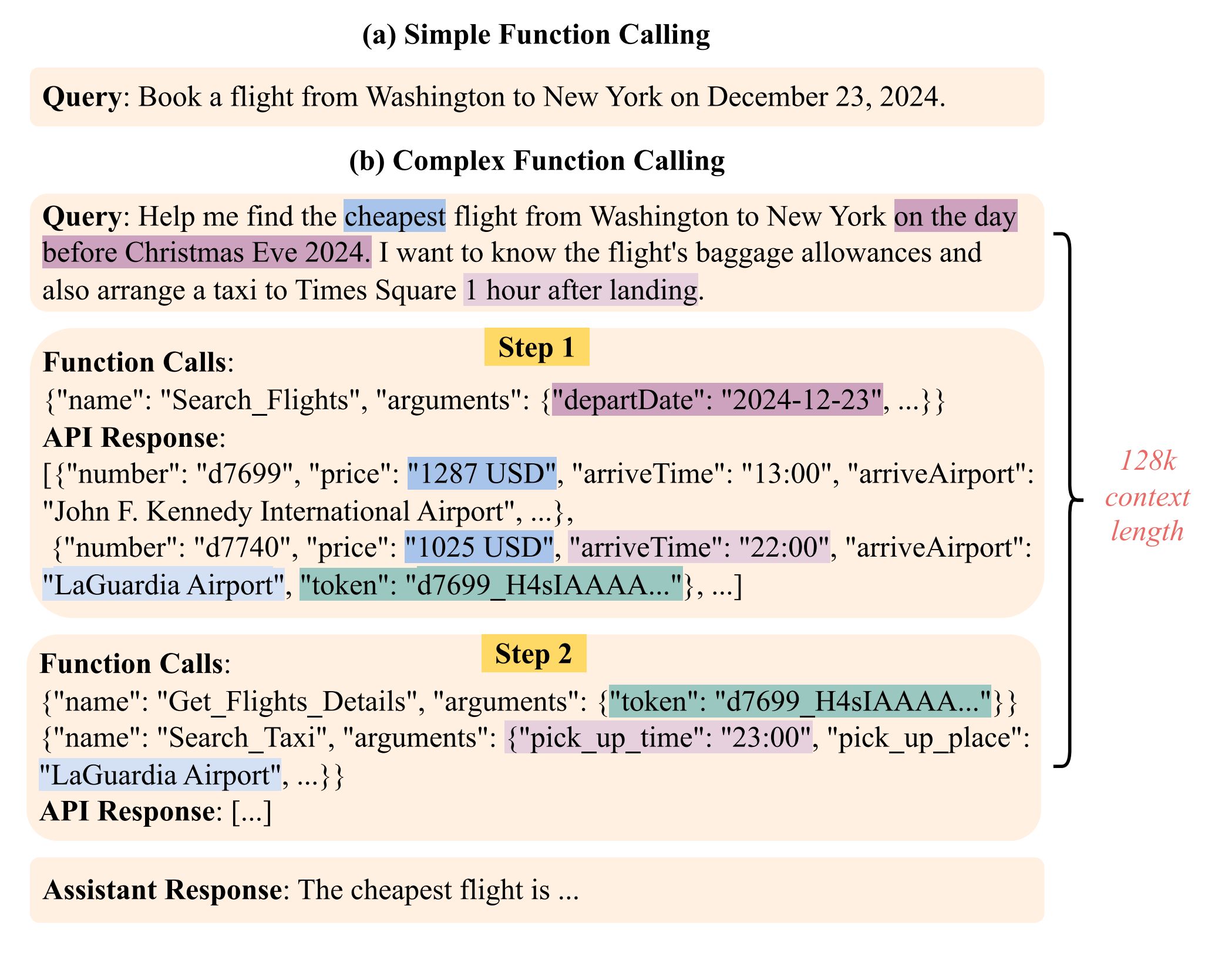Screen dimensions: 1208x980
Task: Click the highlighted pick_up_time 23:00 argument
Action: point(658,737)
